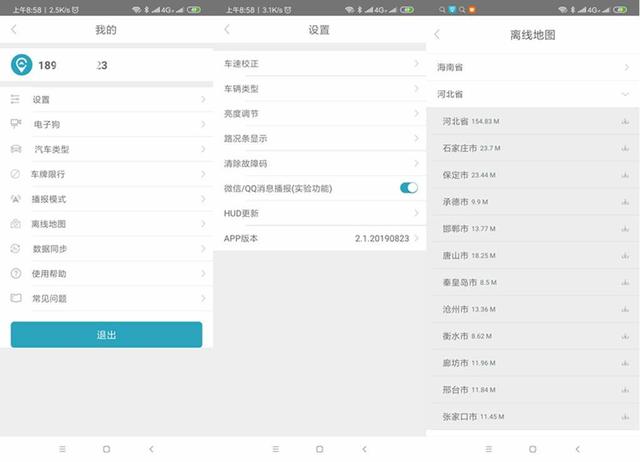Viewport: 640px width, 462px height.
Task: Tap the back arrow on 离线地图 screen
Action: click(437, 35)
